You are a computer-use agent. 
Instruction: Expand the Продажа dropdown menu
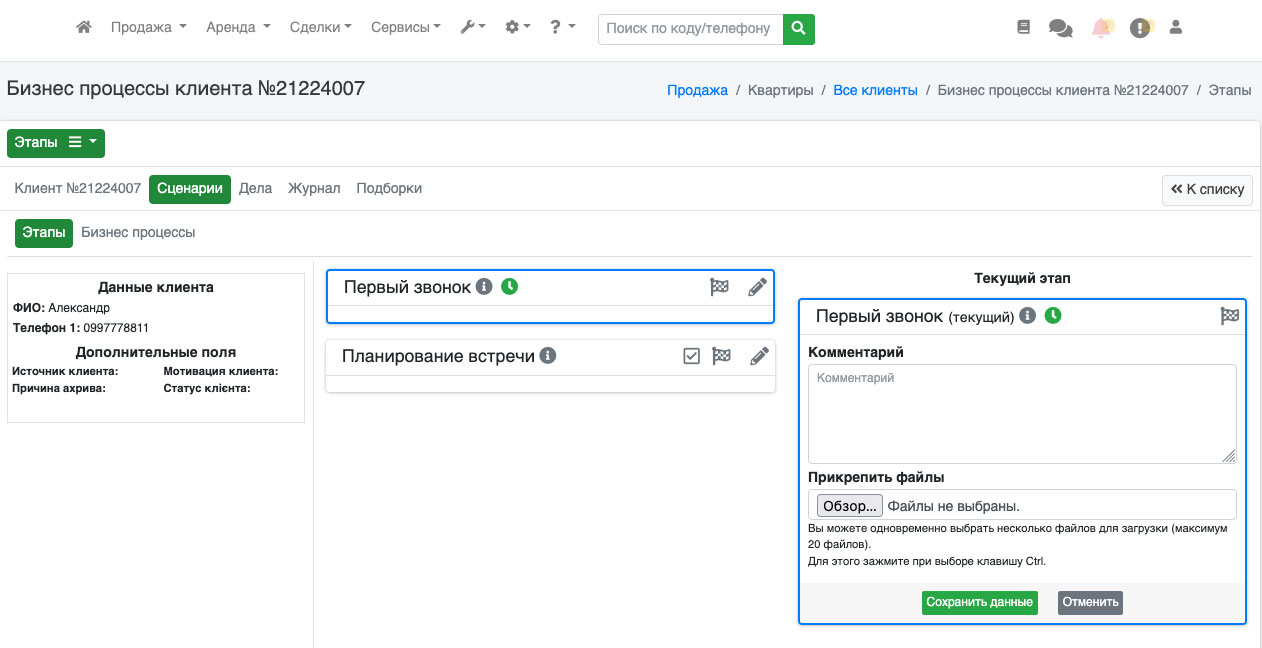coord(148,28)
